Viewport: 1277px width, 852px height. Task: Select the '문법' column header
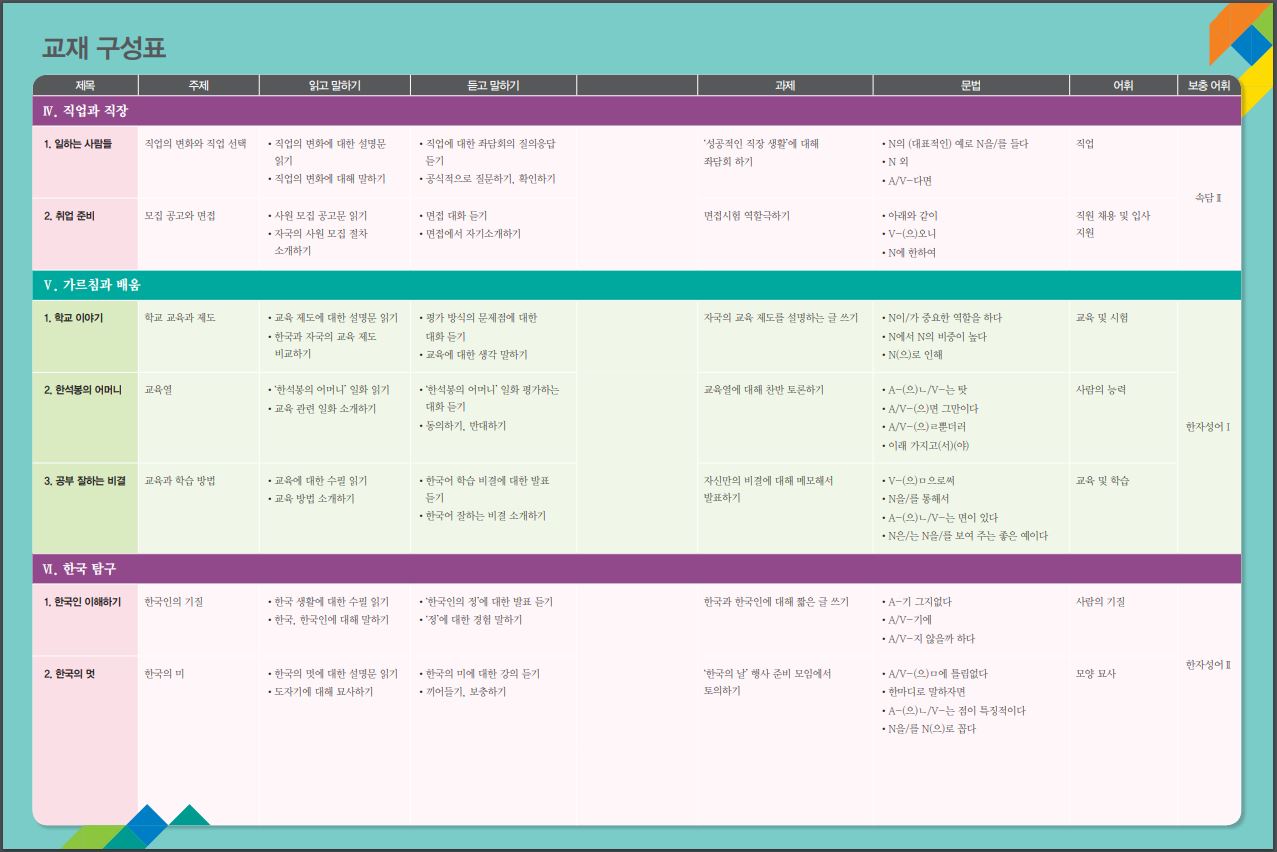coord(970,86)
